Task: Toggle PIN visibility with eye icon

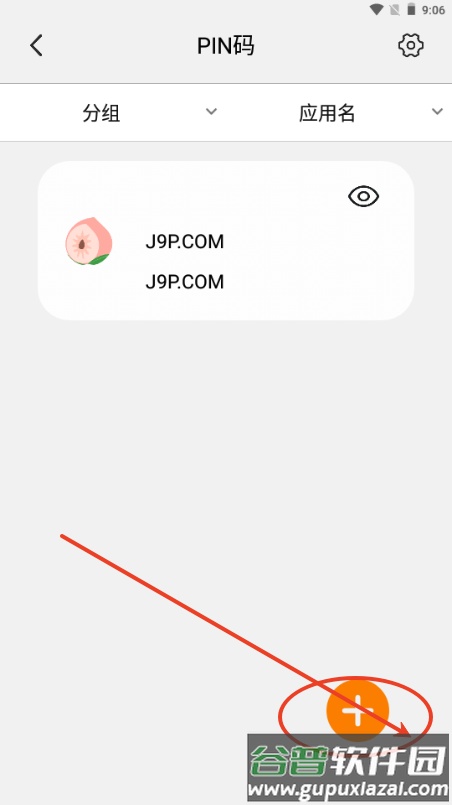Action: coord(364,196)
